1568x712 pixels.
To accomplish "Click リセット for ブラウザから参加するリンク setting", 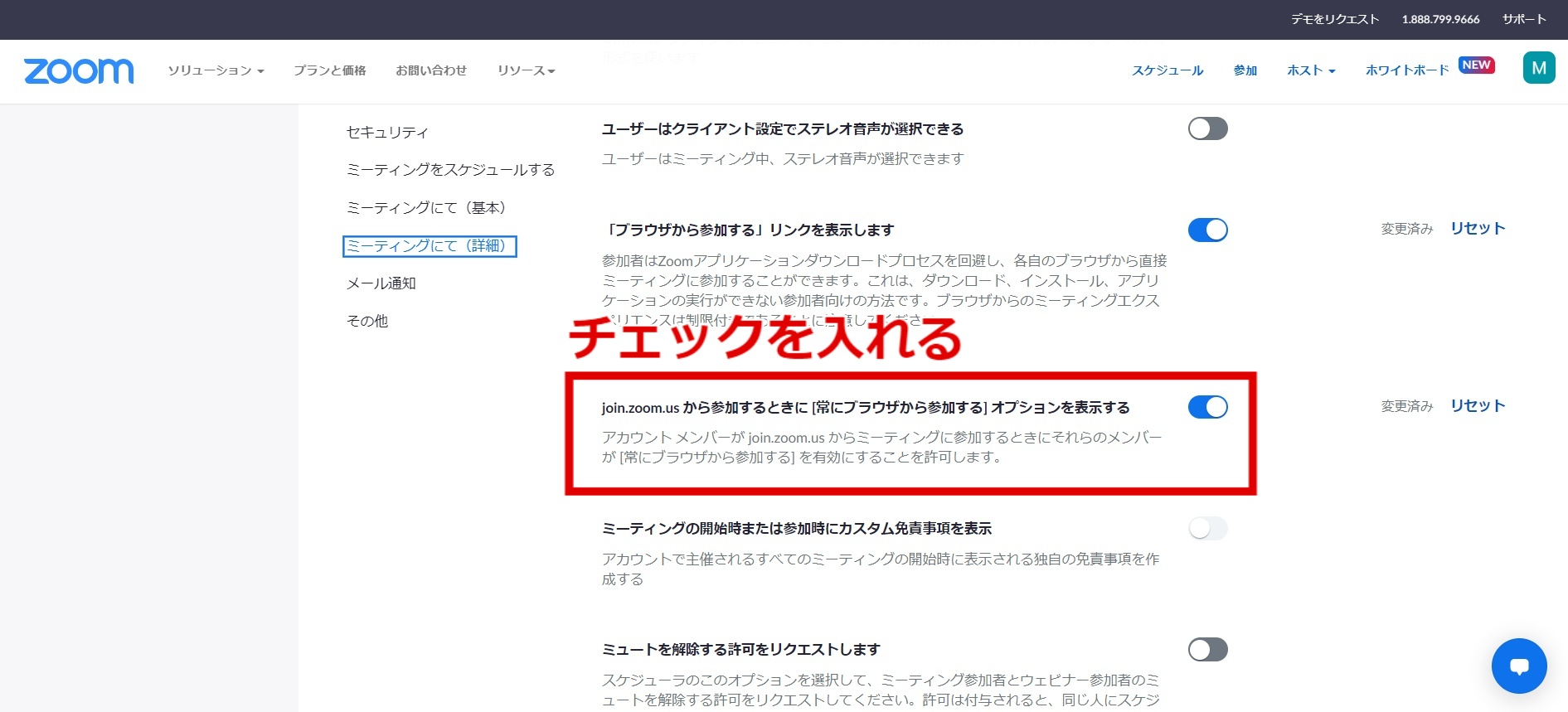I will coord(1478,229).
